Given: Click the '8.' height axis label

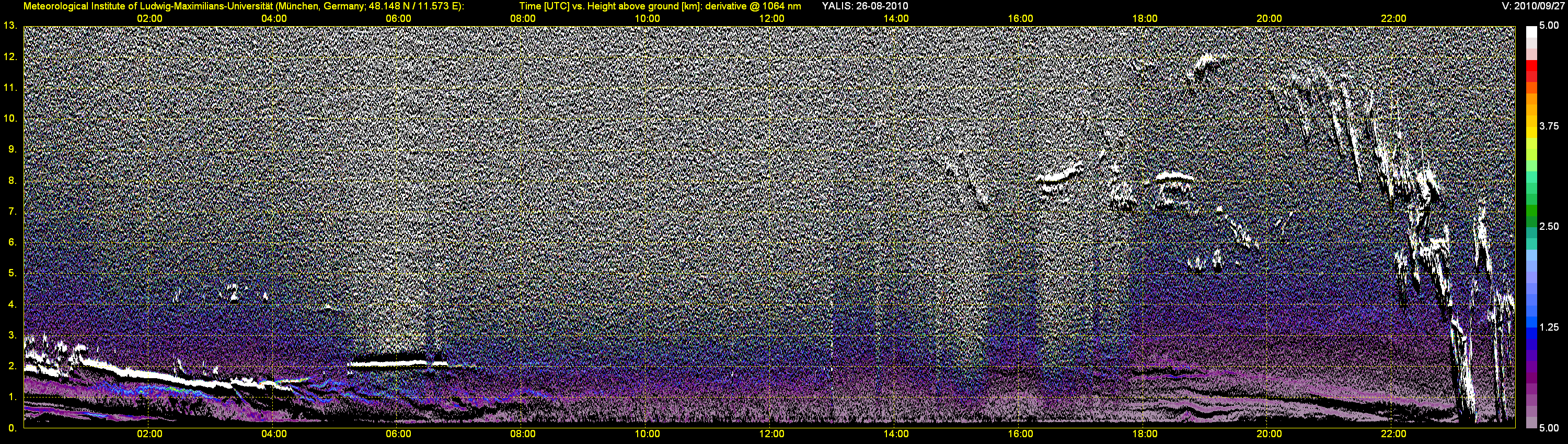Looking at the screenshot, I should [12, 180].
